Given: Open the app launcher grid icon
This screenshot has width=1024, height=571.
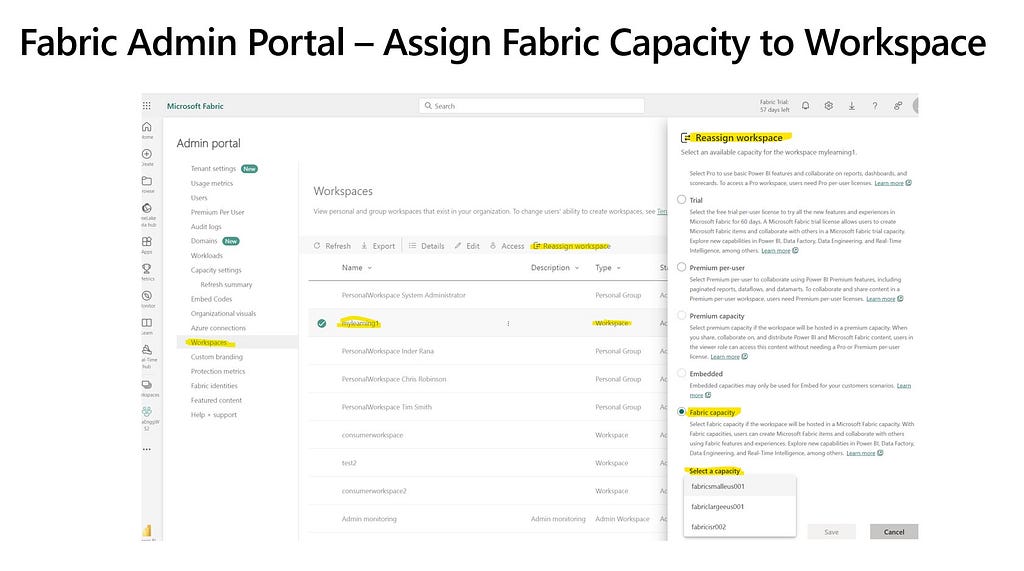Looking at the screenshot, I should coord(146,105).
